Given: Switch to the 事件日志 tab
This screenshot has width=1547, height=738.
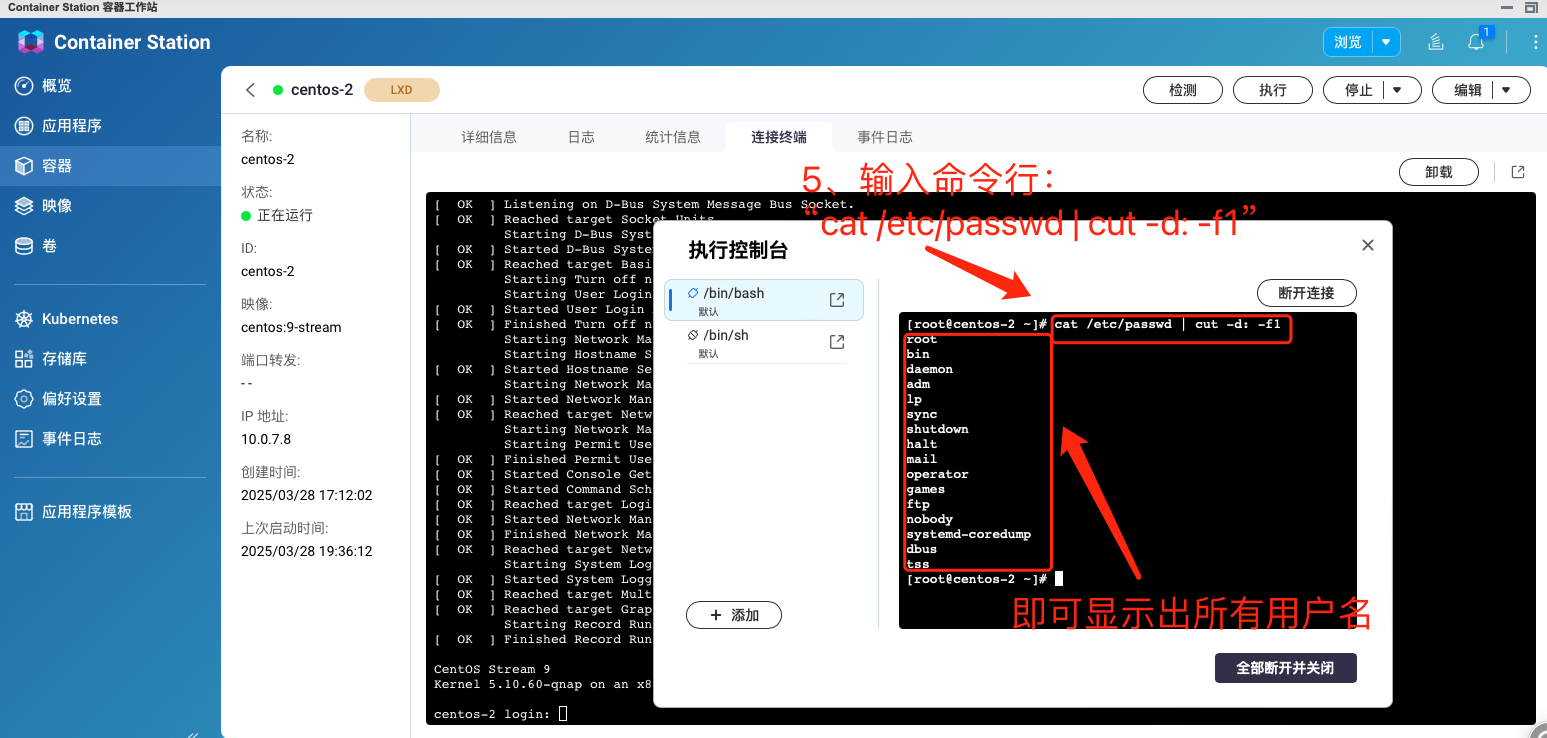Looking at the screenshot, I should 885,137.
